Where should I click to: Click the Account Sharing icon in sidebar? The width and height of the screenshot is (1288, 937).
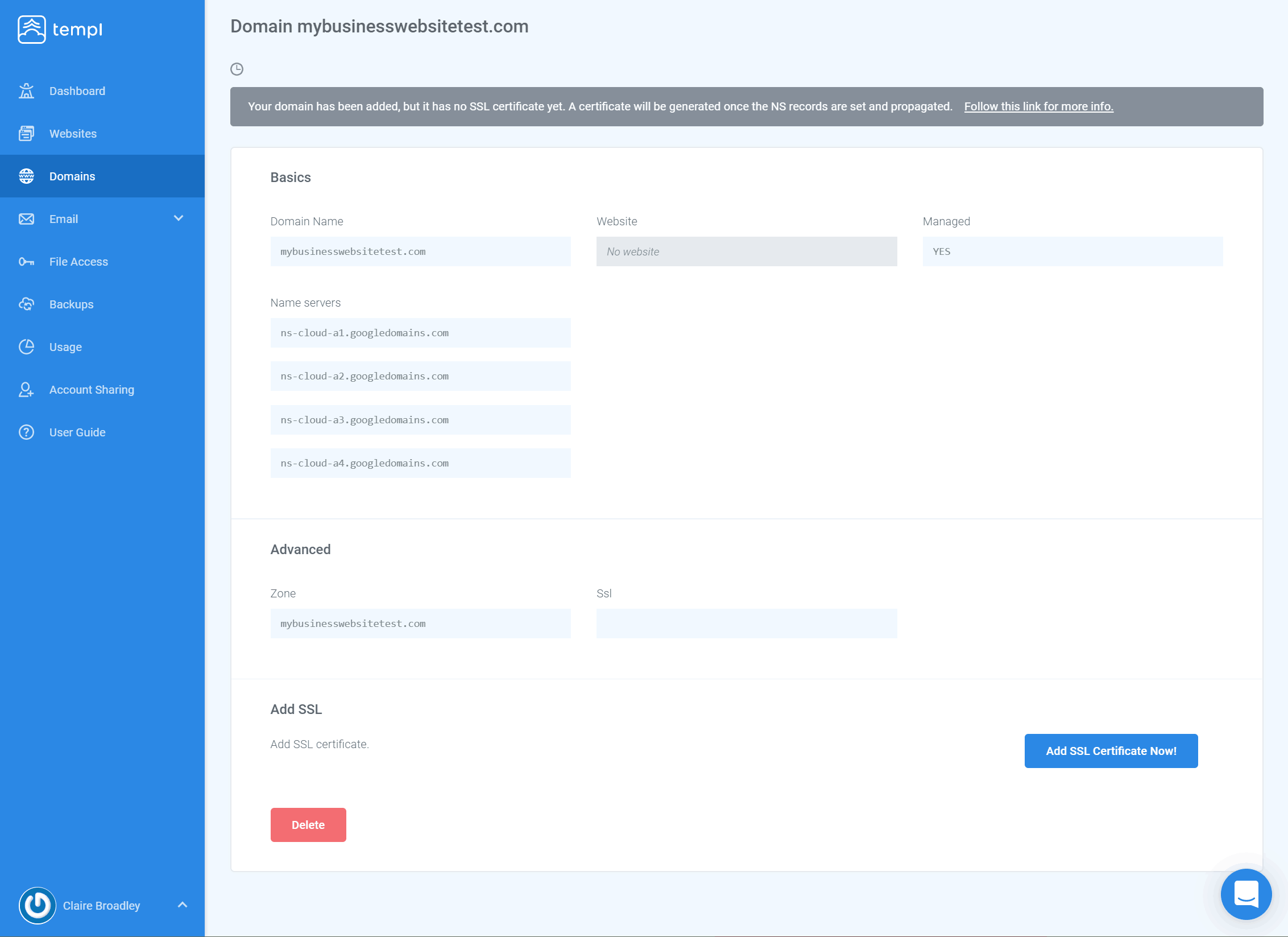pos(27,389)
